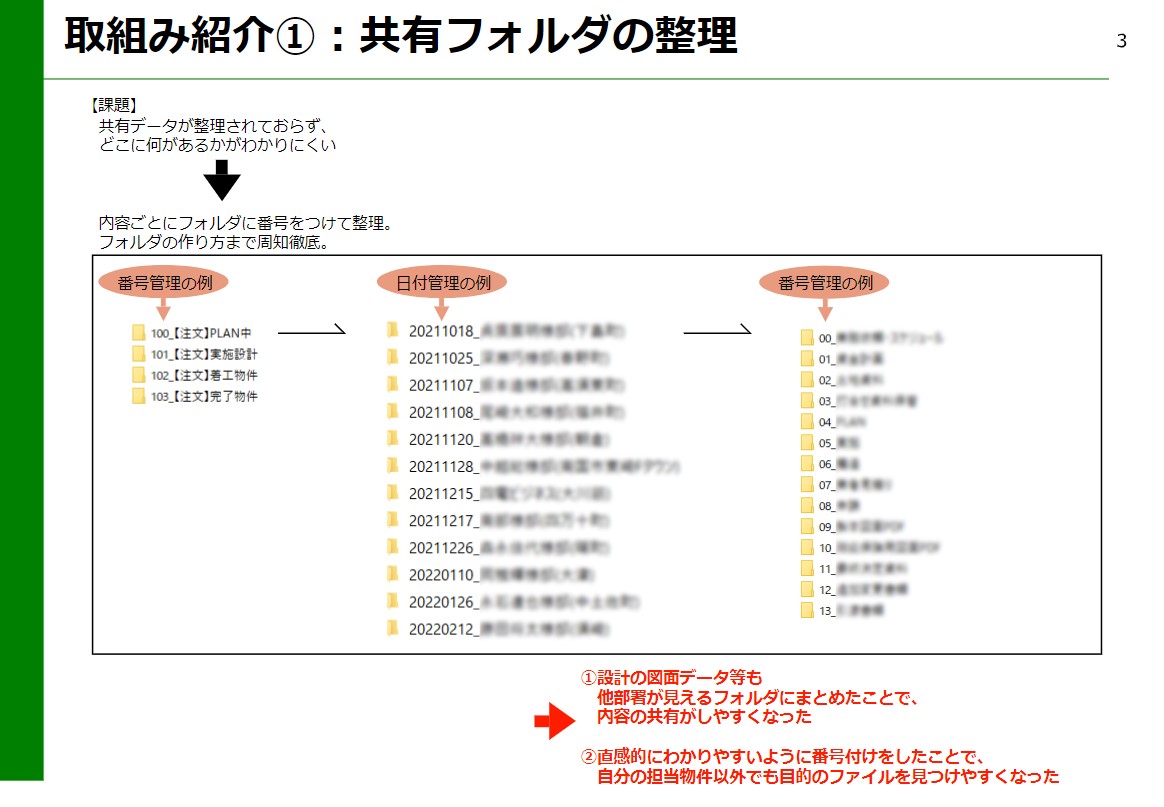1164x807 pixels.
Task: Select the 20211215 folder icon
Action: coord(392,494)
